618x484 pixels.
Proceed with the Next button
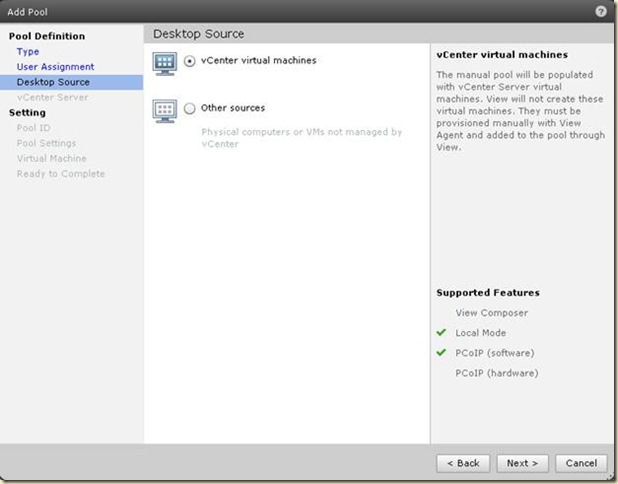[522, 463]
